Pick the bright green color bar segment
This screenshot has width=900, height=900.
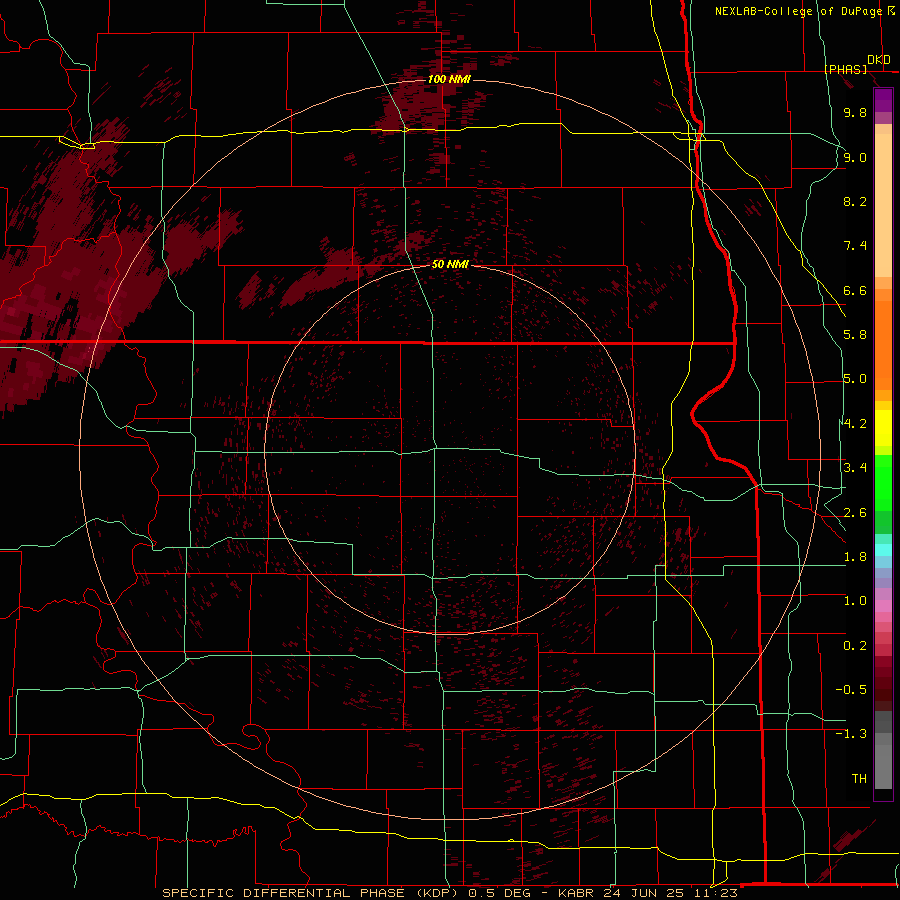pyautogui.click(x=883, y=483)
